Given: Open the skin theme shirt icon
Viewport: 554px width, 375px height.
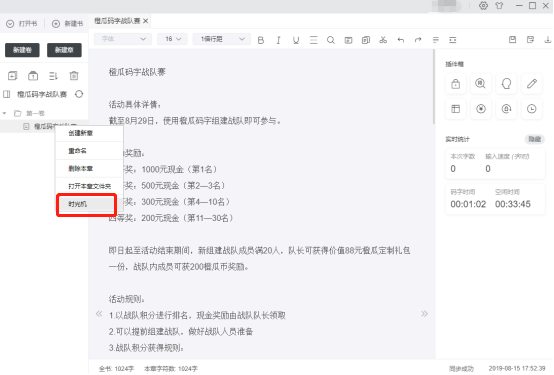Looking at the screenshot, I should [x=499, y=6].
